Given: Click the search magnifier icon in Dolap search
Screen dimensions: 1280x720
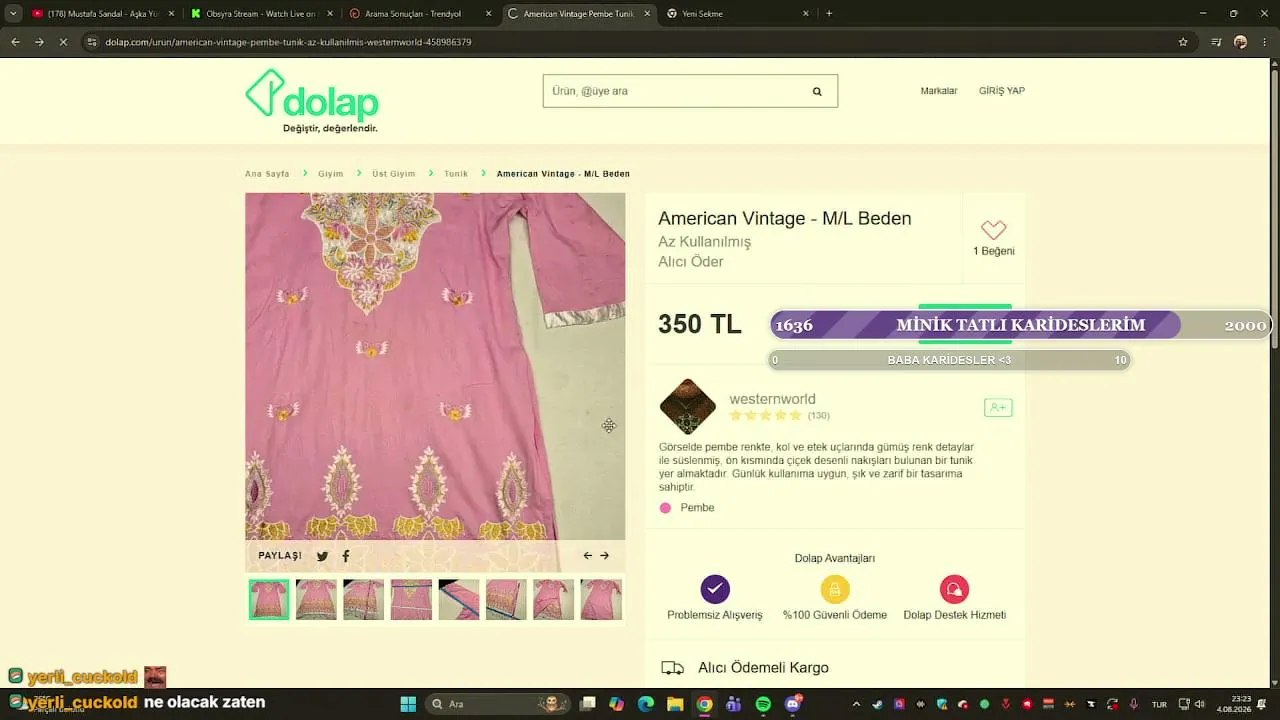Looking at the screenshot, I should (x=817, y=91).
